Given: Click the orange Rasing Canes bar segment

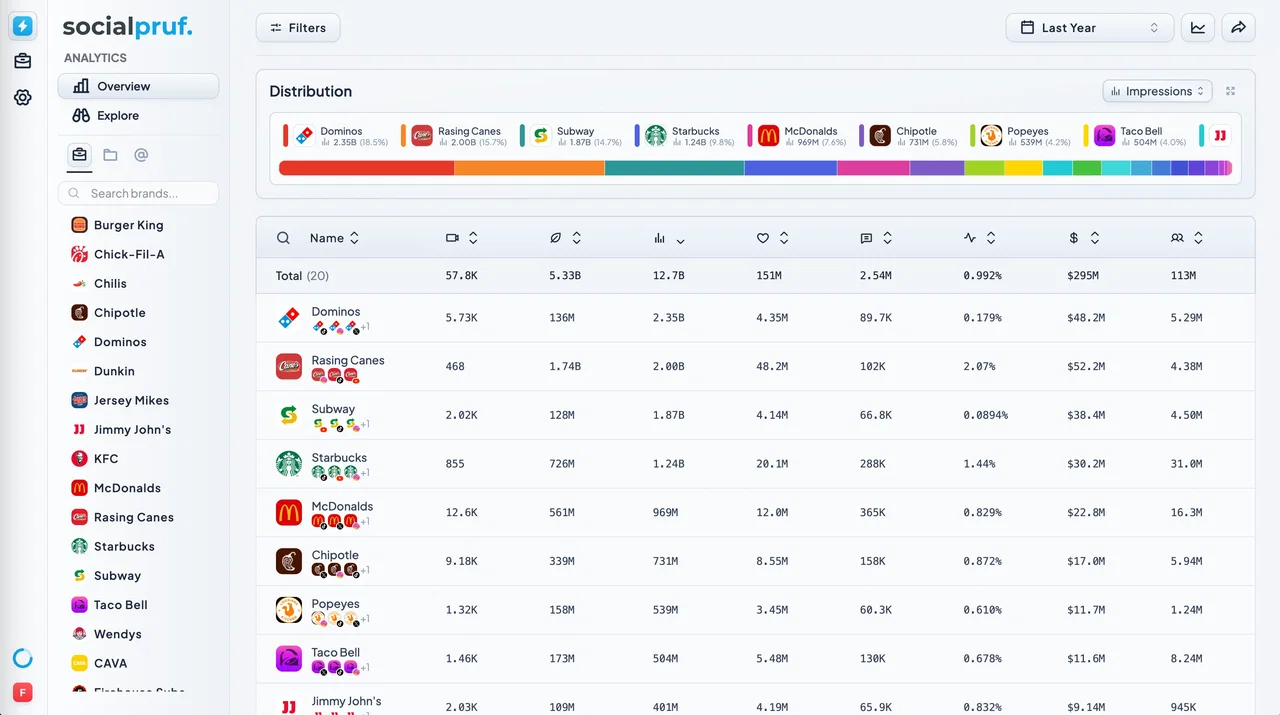Looking at the screenshot, I should [530, 168].
